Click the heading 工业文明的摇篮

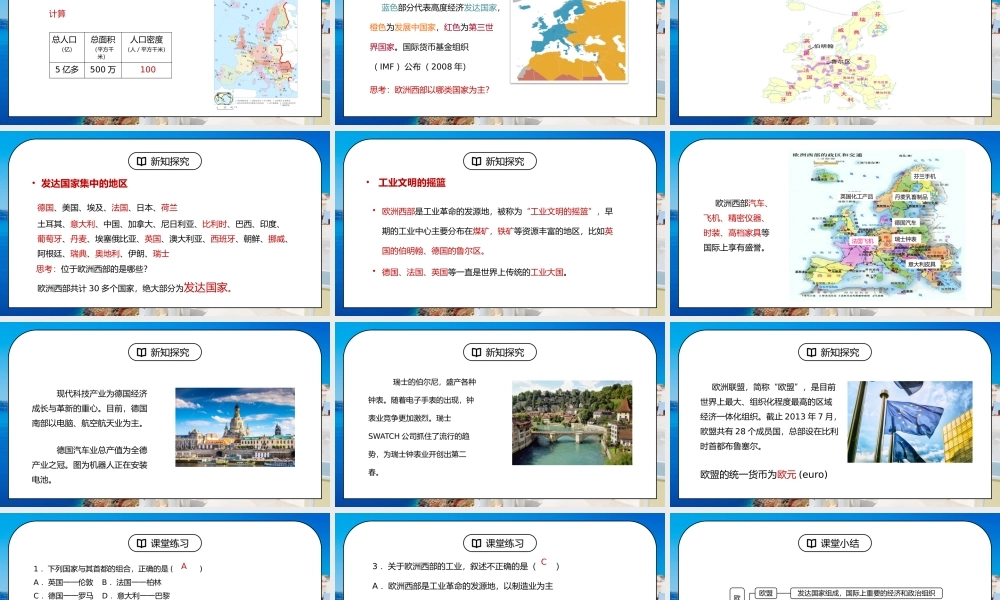click(x=412, y=183)
